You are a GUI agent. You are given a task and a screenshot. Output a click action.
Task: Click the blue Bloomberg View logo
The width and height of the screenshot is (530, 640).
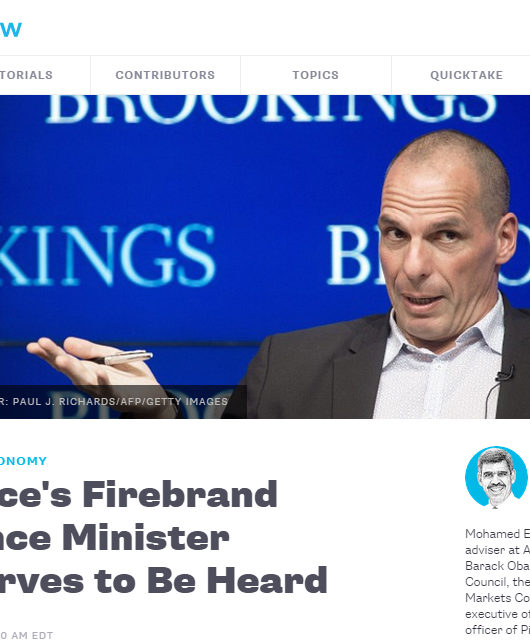pyautogui.click(x=11, y=29)
